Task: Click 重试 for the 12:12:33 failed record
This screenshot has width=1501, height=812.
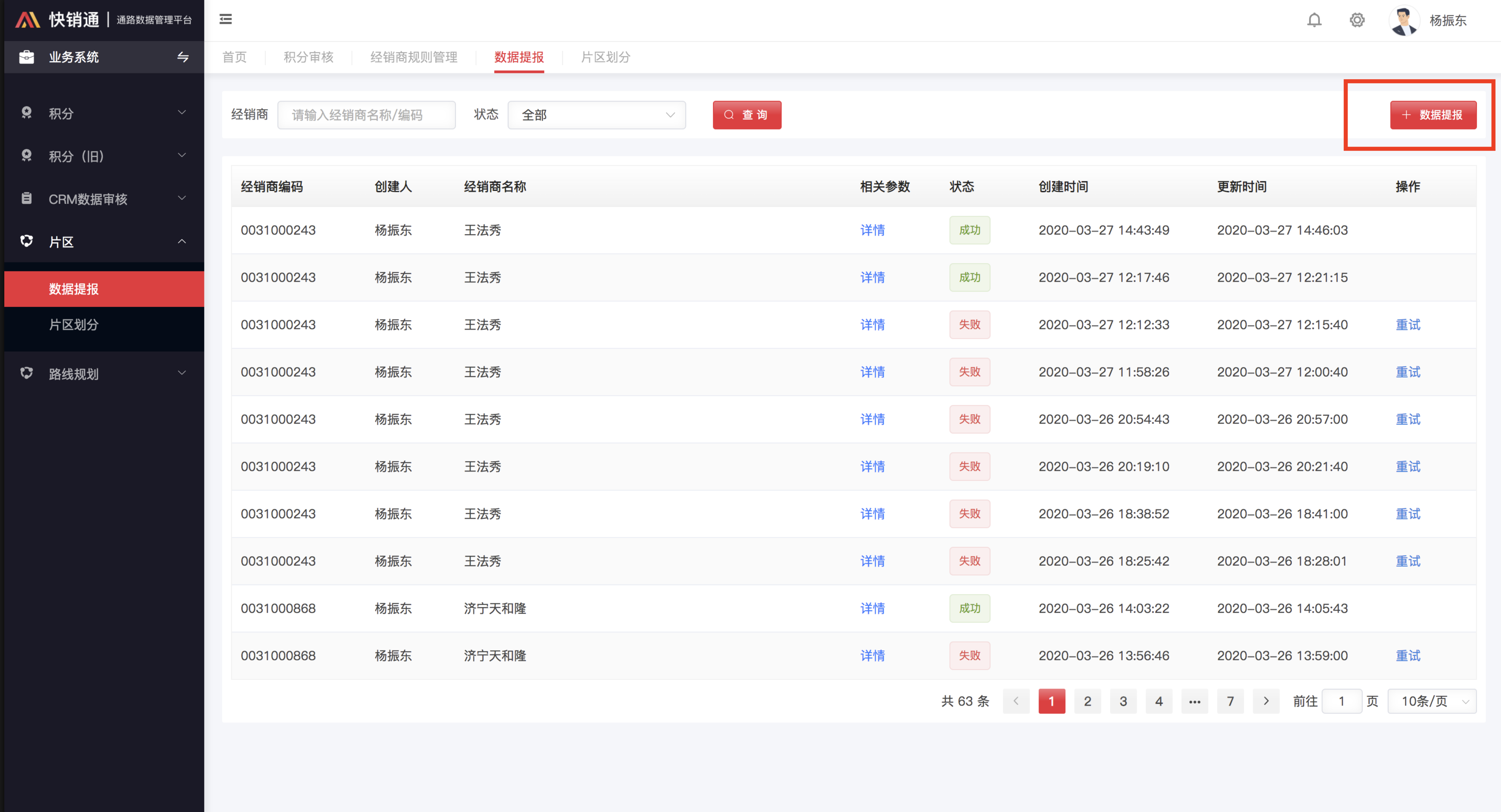Action: [1408, 324]
